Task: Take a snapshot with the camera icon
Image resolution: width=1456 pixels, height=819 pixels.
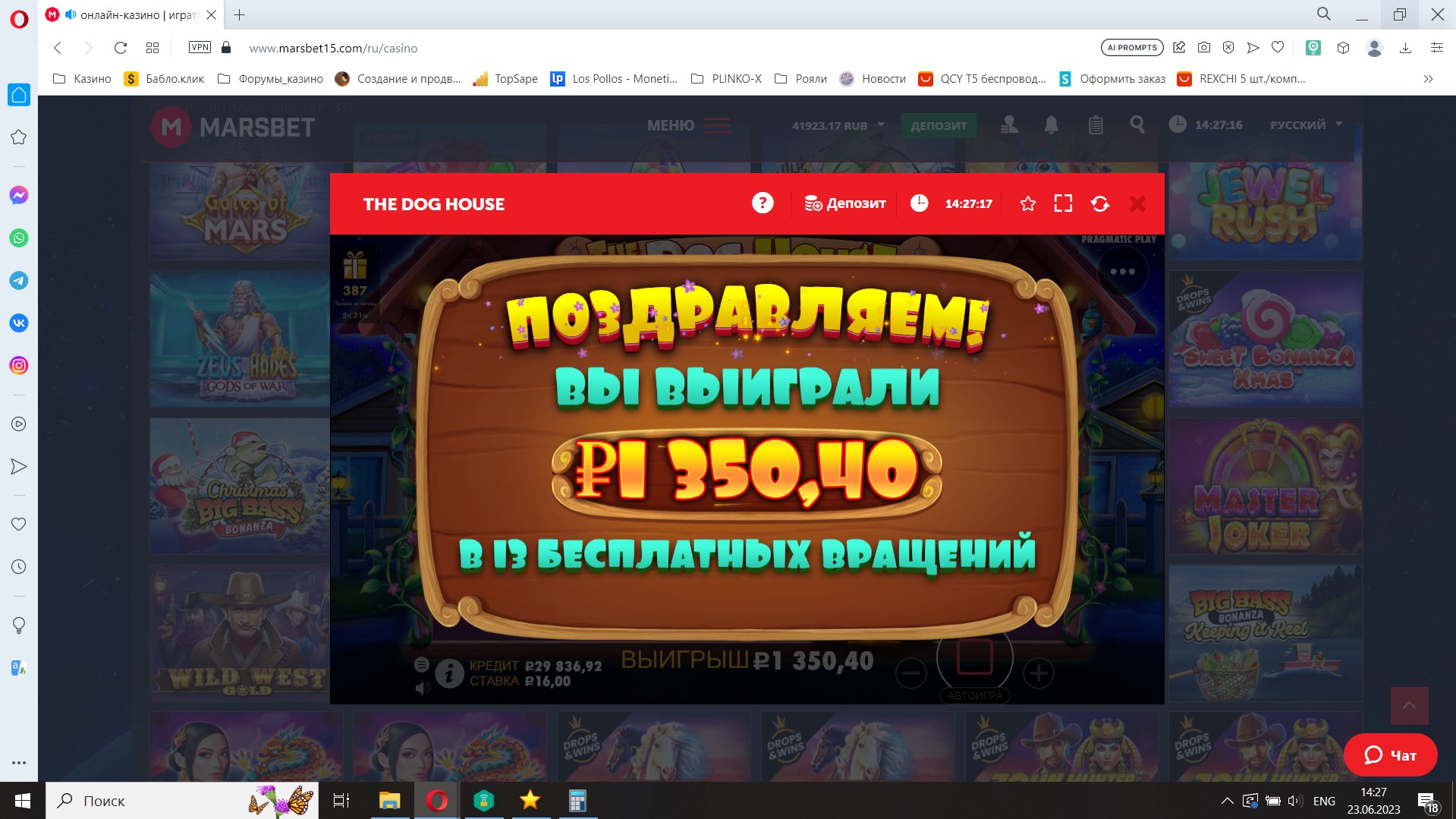Action: [x=1204, y=48]
